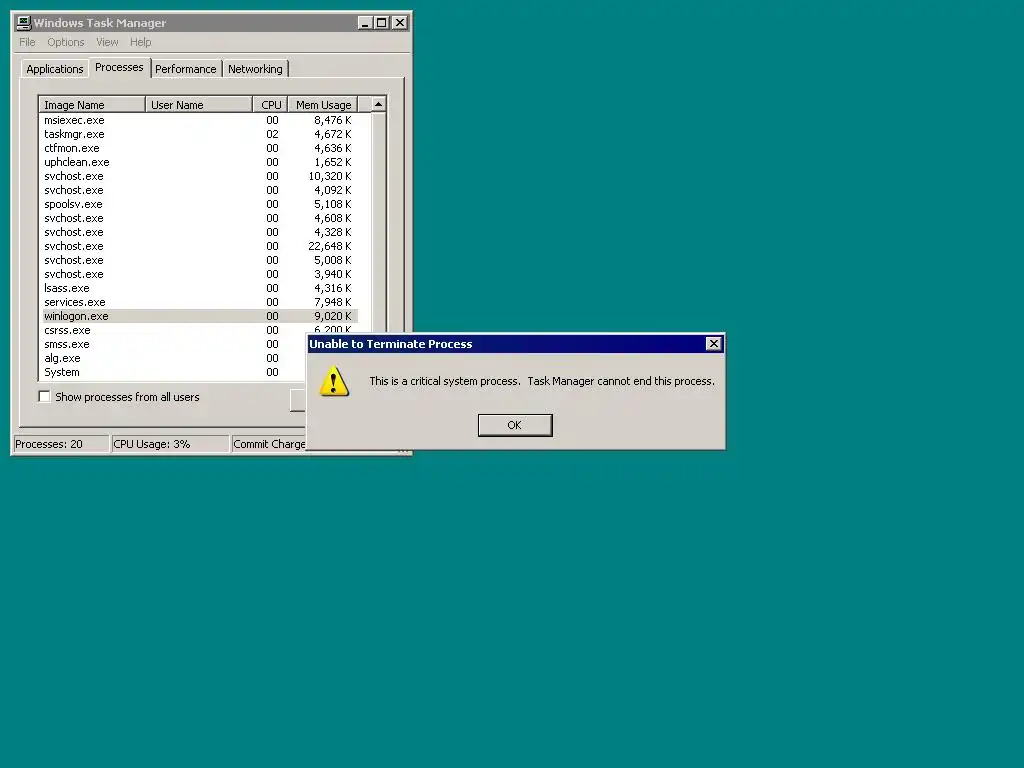Maximize the Windows Task Manager window
1024x768 pixels.
pos(381,23)
